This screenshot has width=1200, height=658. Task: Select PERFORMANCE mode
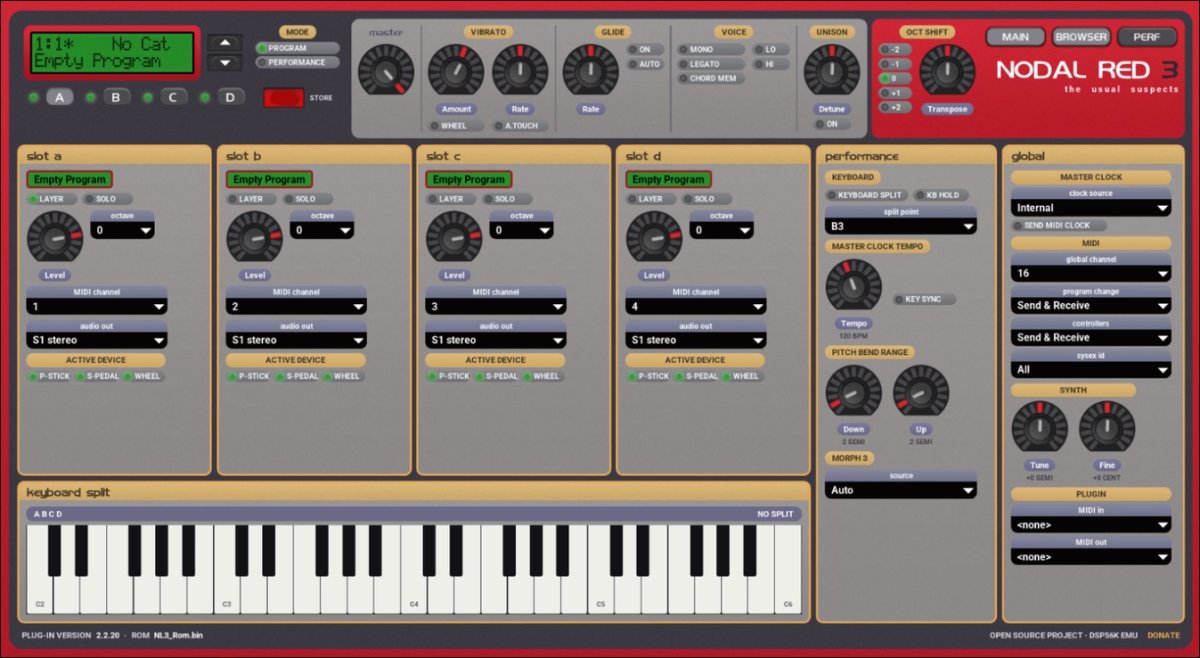click(297, 62)
